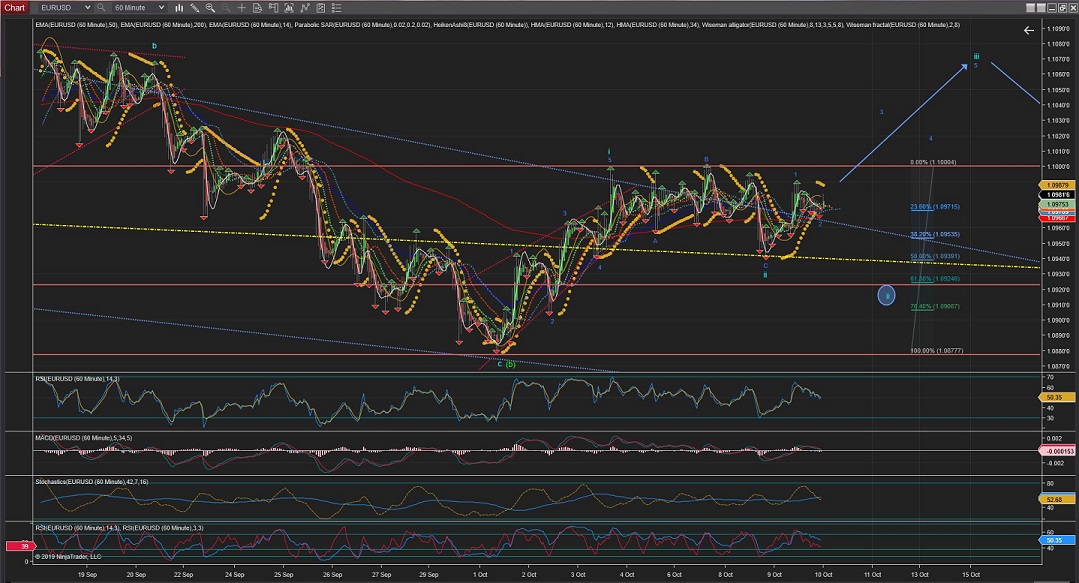Screen dimensions: 1079x583
Task: Click the red 39 marker at bottom left
Action: click(x=21, y=547)
